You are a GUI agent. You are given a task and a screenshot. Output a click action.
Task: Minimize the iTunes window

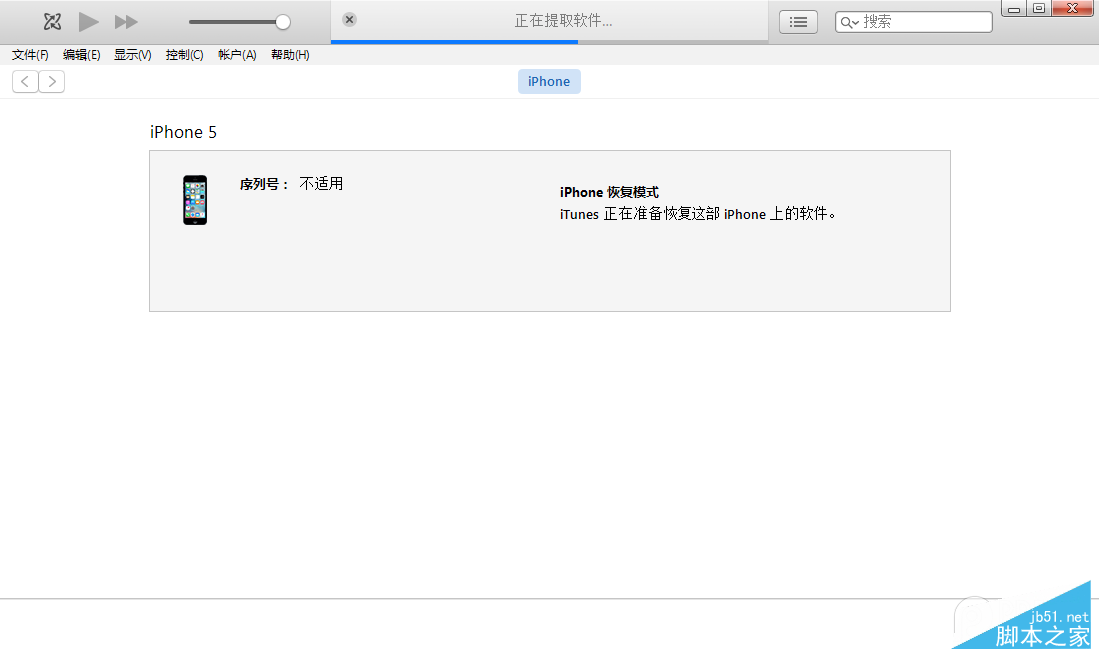click(1013, 8)
